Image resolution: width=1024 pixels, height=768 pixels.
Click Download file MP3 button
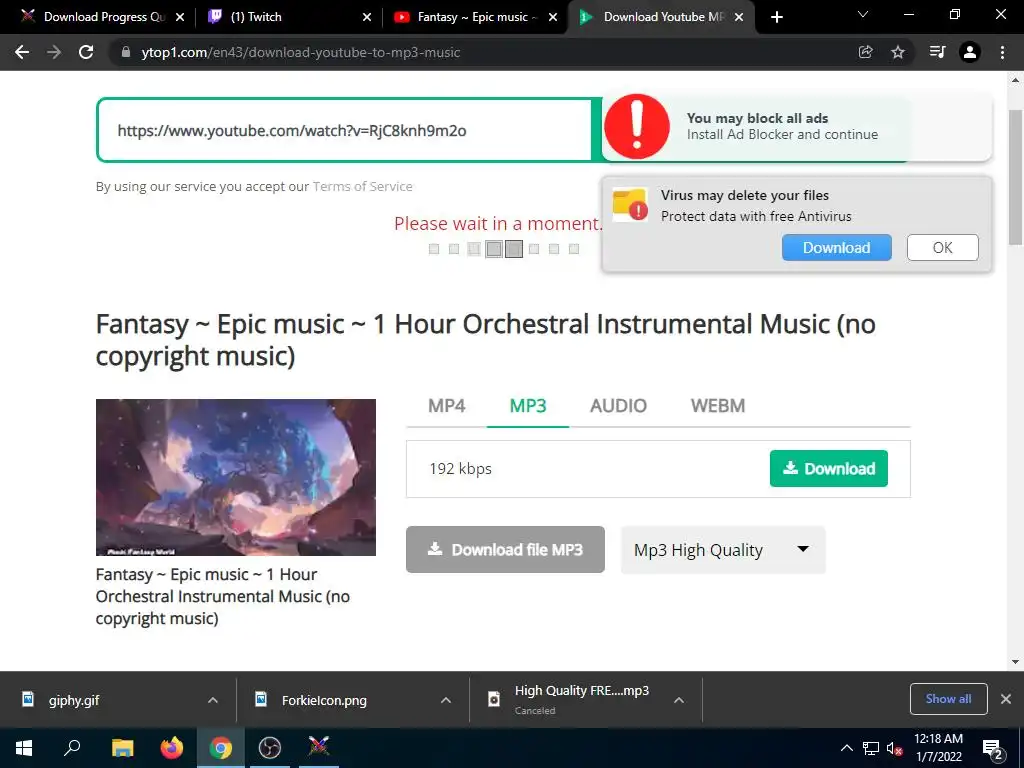click(x=505, y=550)
